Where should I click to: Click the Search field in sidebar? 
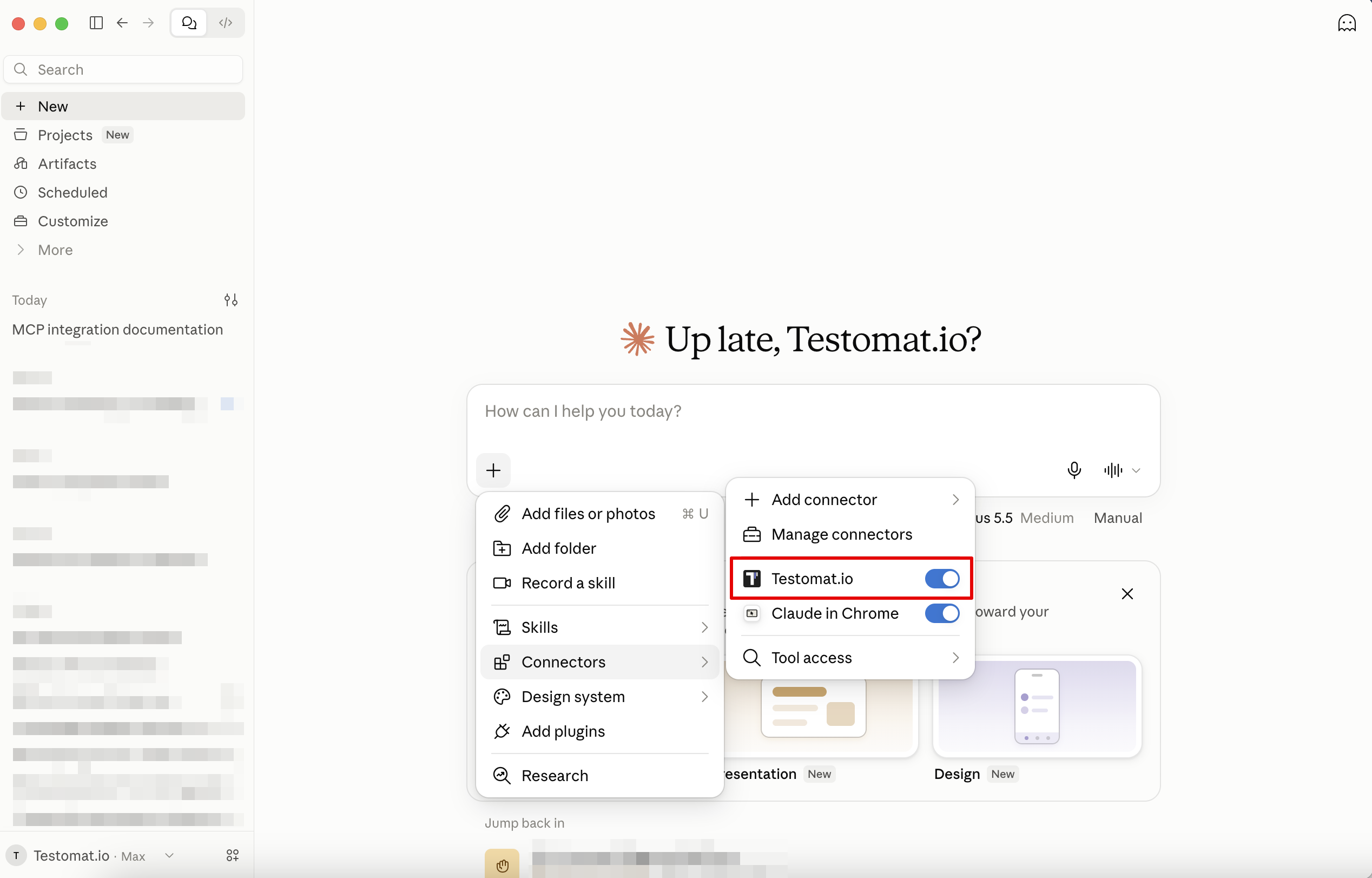[123, 69]
